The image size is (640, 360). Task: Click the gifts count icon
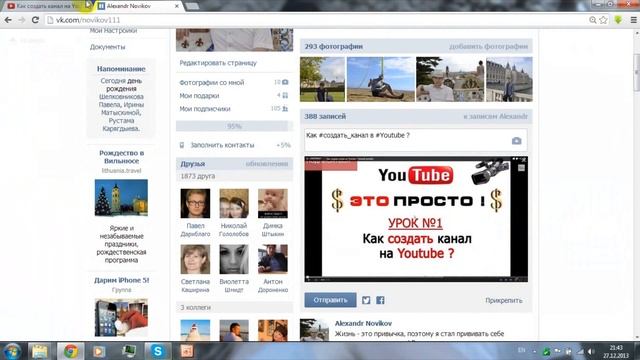click(x=285, y=96)
